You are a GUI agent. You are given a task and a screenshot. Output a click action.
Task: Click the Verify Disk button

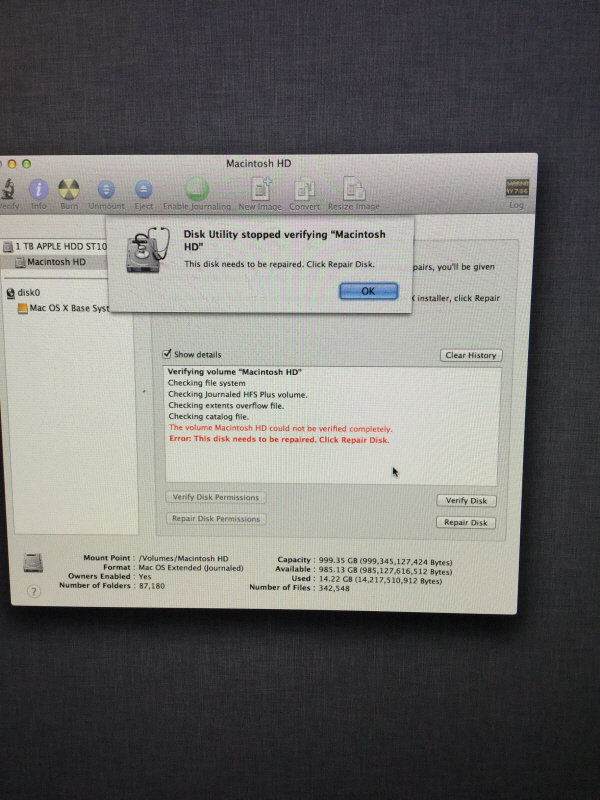[x=466, y=501]
